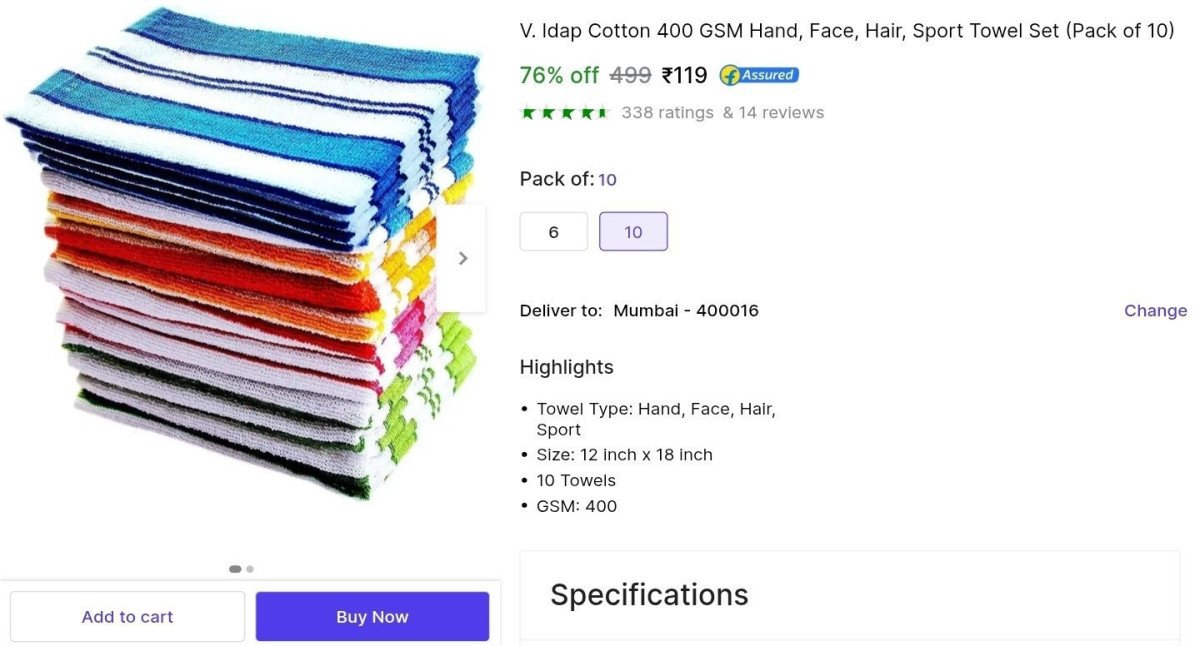The height and width of the screenshot is (646, 1200).
Task: Click the Pack of: 10 label
Action: (x=568, y=179)
